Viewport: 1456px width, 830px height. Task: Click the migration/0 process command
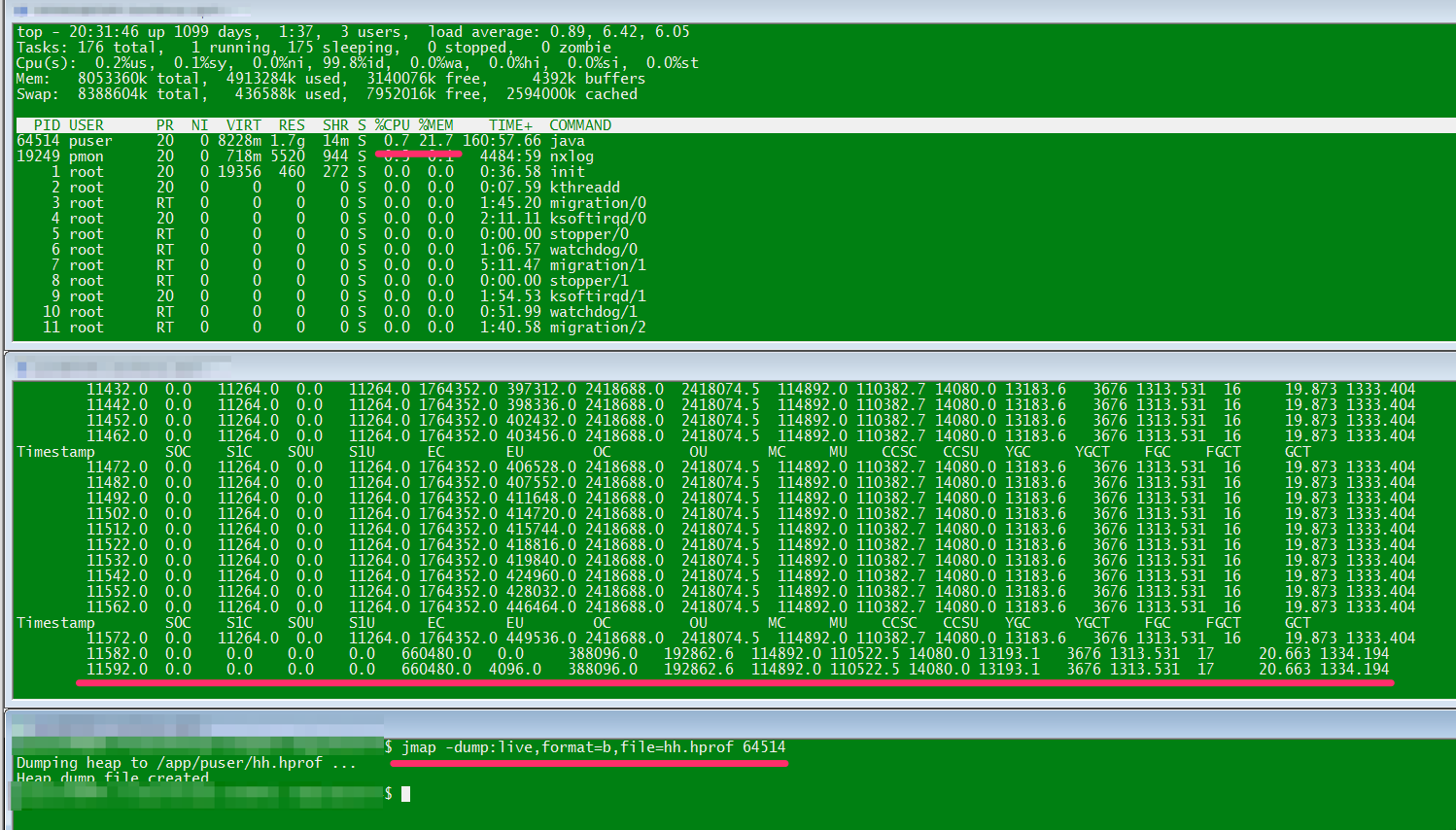598,203
